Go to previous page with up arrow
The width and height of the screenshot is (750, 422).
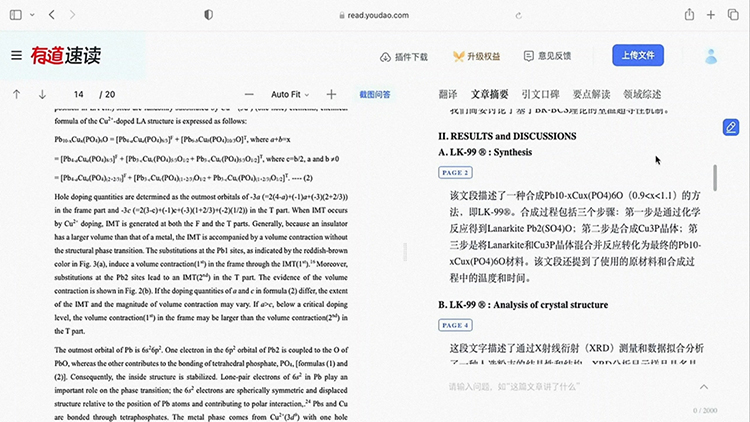(x=17, y=94)
